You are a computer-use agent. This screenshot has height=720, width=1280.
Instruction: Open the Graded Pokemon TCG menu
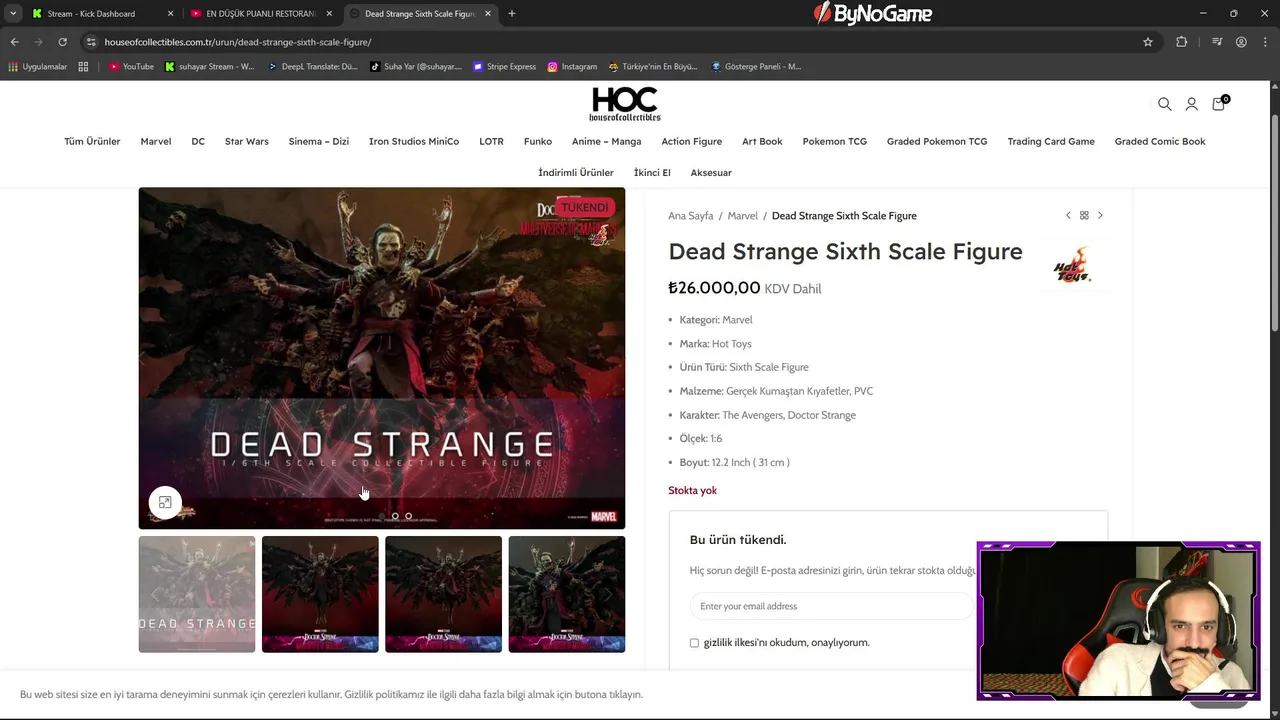click(x=937, y=142)
